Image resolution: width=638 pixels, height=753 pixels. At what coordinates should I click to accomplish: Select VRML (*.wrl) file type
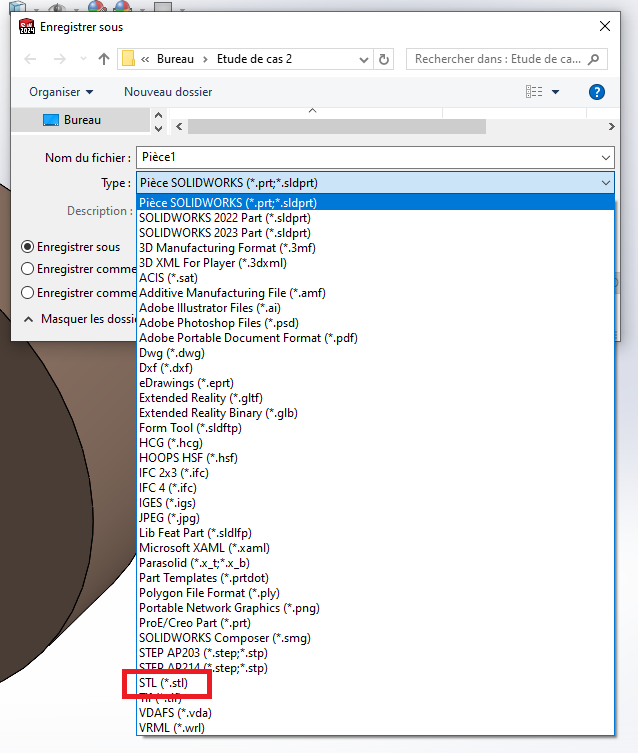[375, 728]
